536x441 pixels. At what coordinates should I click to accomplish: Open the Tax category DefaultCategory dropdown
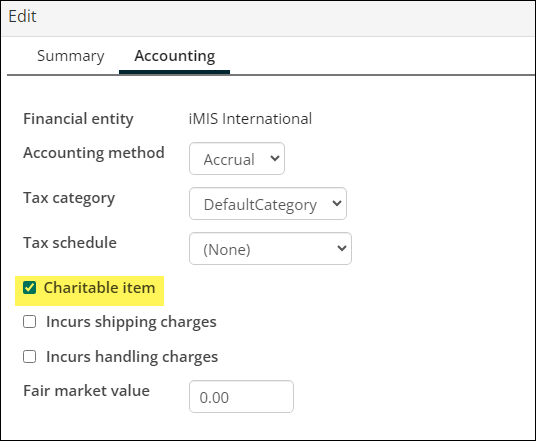(268, 203)
